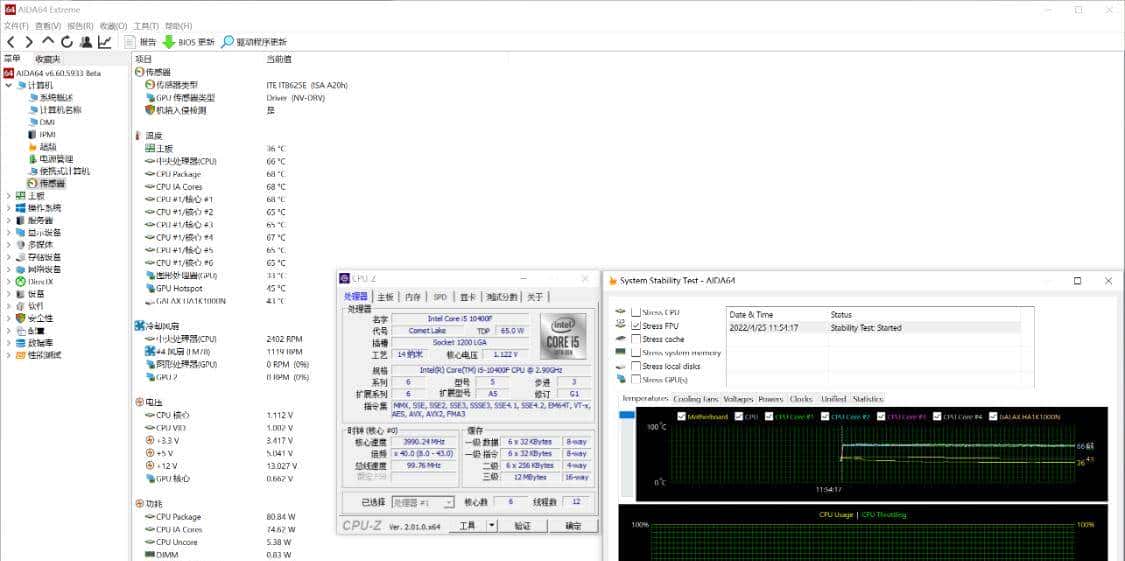Open the 显卡 tab in CPU-Z
1125x561 pixels.
(x=468, y=296)
